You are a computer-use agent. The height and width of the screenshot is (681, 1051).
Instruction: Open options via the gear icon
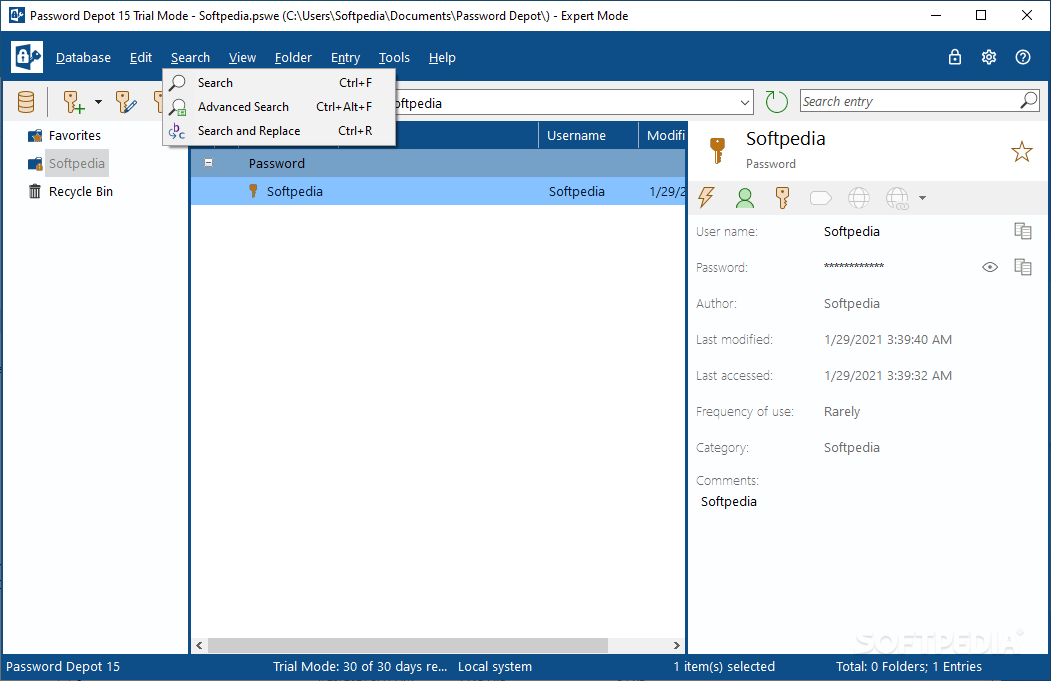point(989,57)
